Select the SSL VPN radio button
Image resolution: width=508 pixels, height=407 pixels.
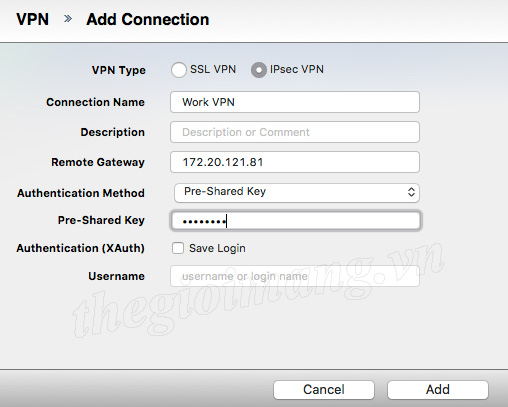tap(179, 70)
